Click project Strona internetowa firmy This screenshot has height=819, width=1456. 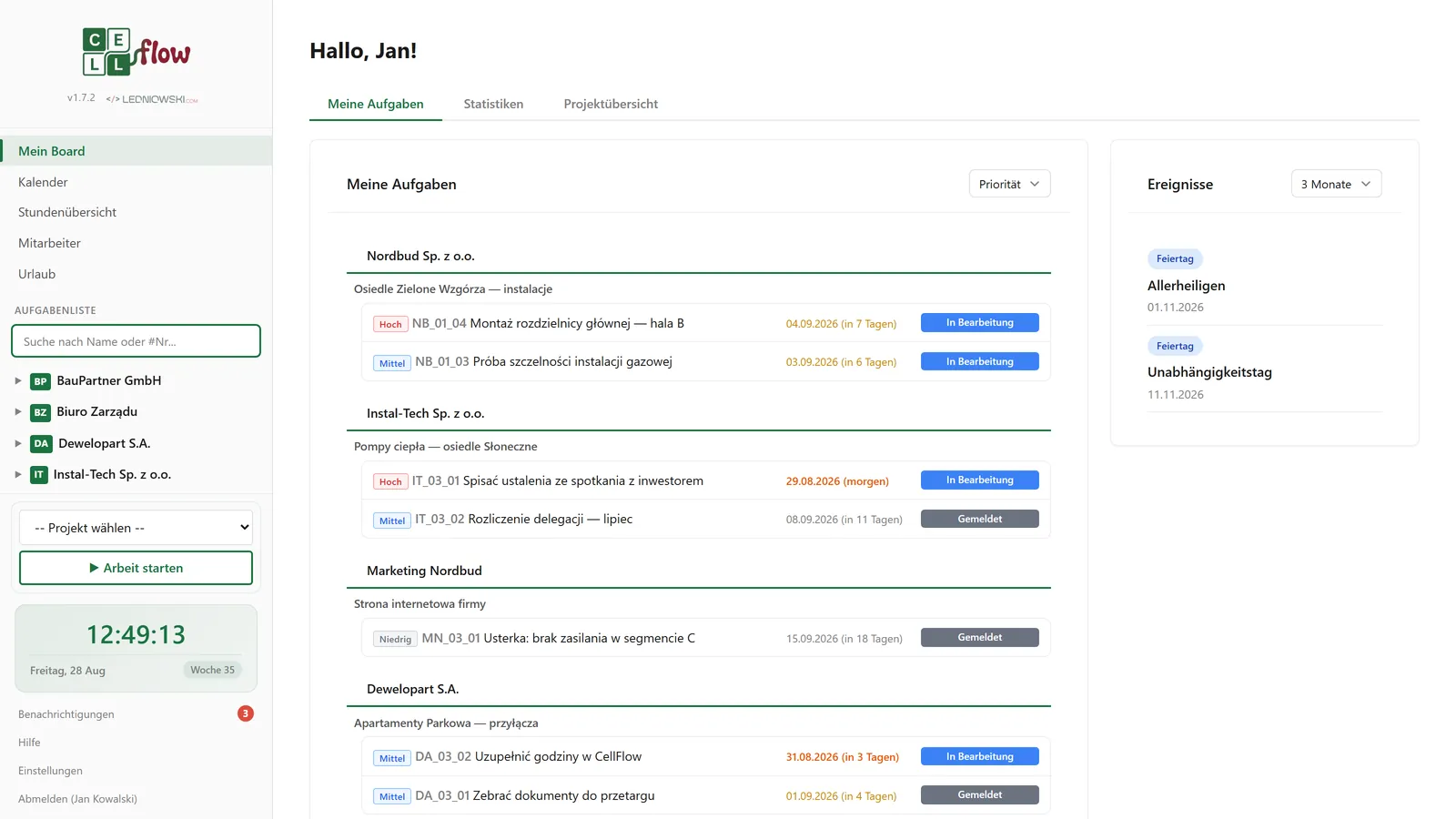click(x=420, y=604)
